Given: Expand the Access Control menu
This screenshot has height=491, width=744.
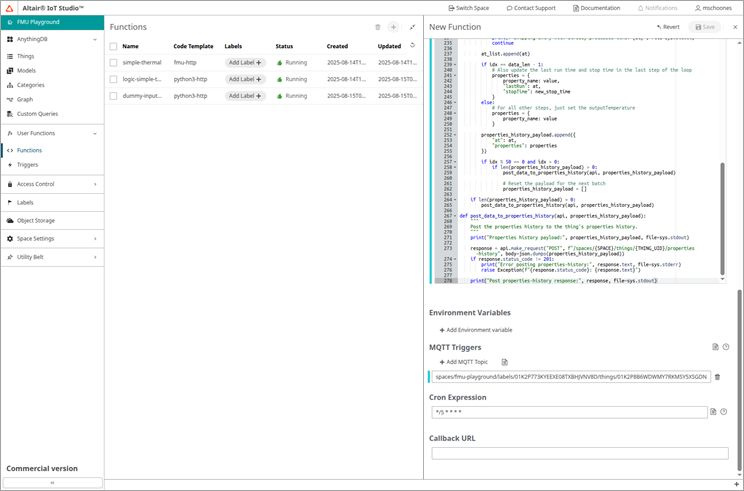Looking at the screenshot, I should 95,184.
